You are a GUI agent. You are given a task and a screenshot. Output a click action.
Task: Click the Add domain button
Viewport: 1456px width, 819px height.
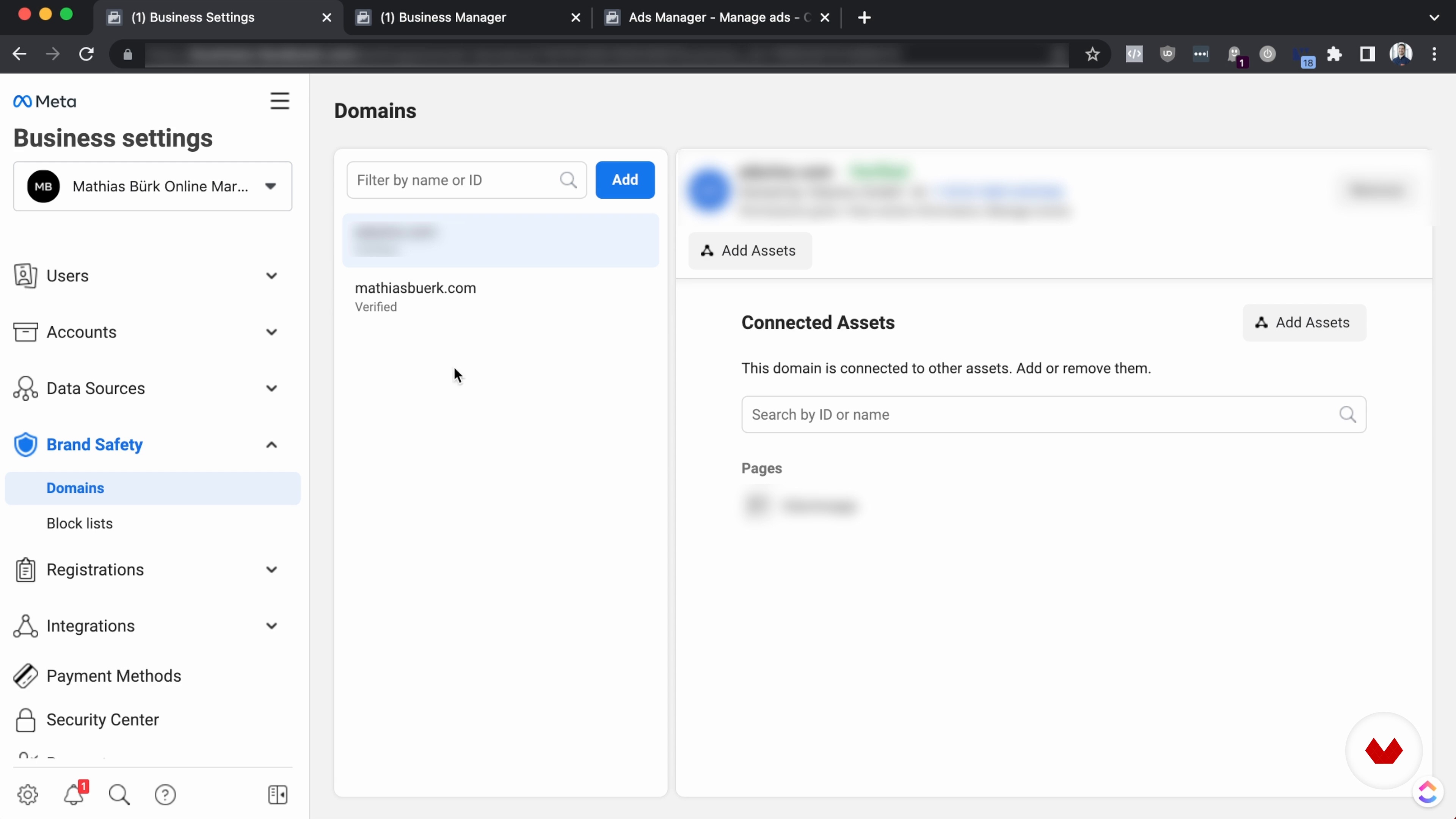click(x=625, y=180)
